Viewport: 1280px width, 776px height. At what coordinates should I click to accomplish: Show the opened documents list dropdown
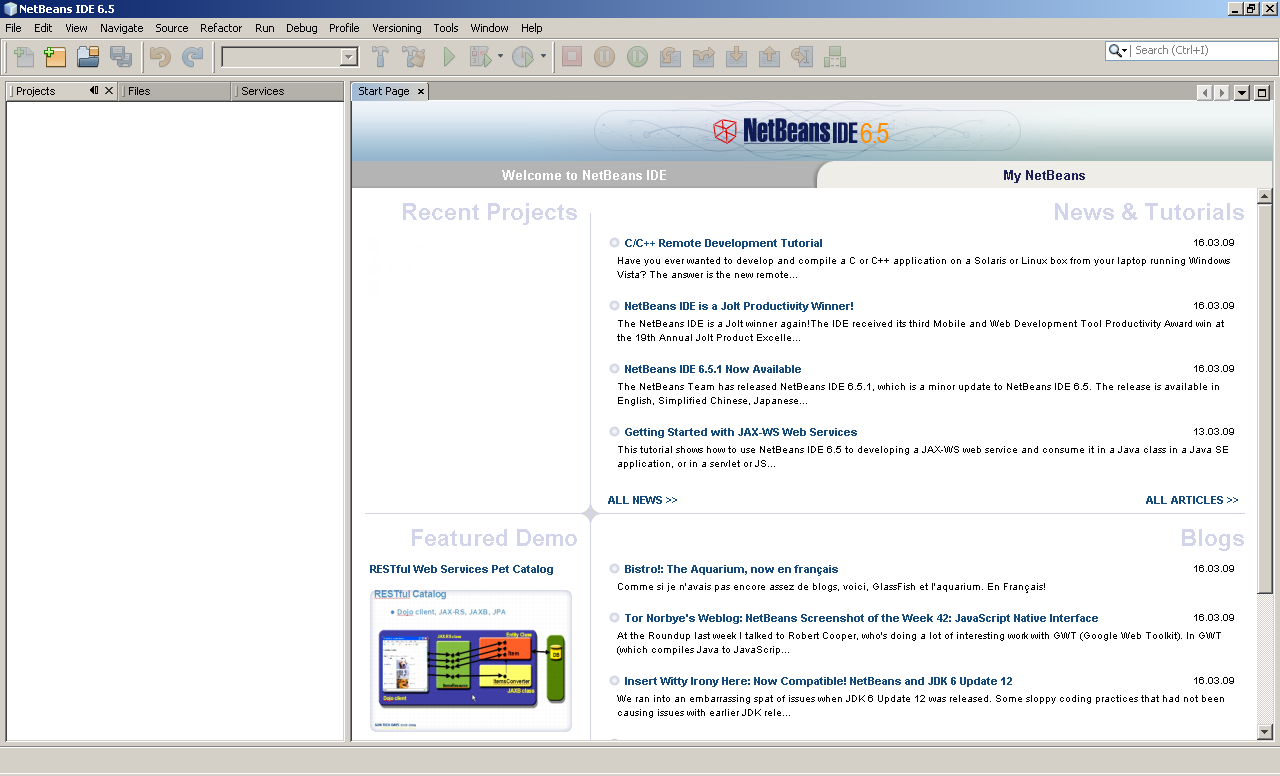1243,93
